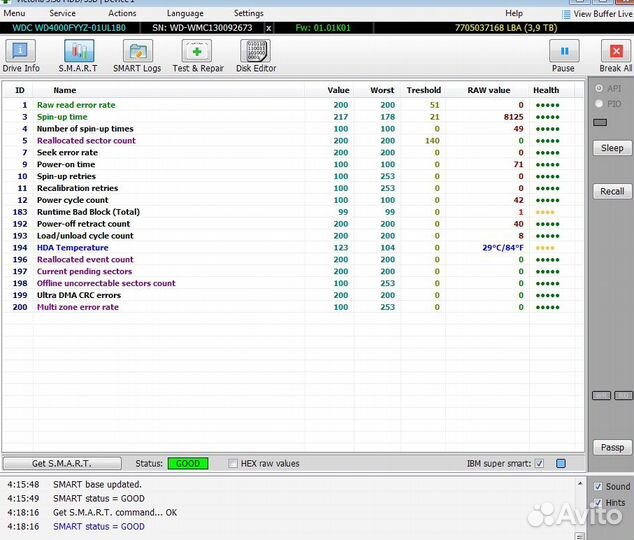
Task: Enable HEX raw values checkbox
Action: pos(233,464)
